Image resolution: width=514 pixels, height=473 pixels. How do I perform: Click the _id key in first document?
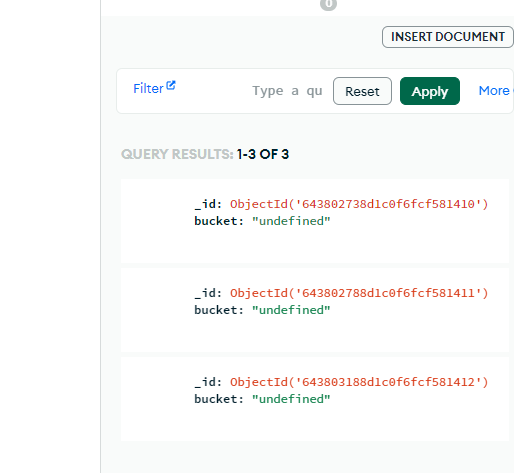[205, 204]
